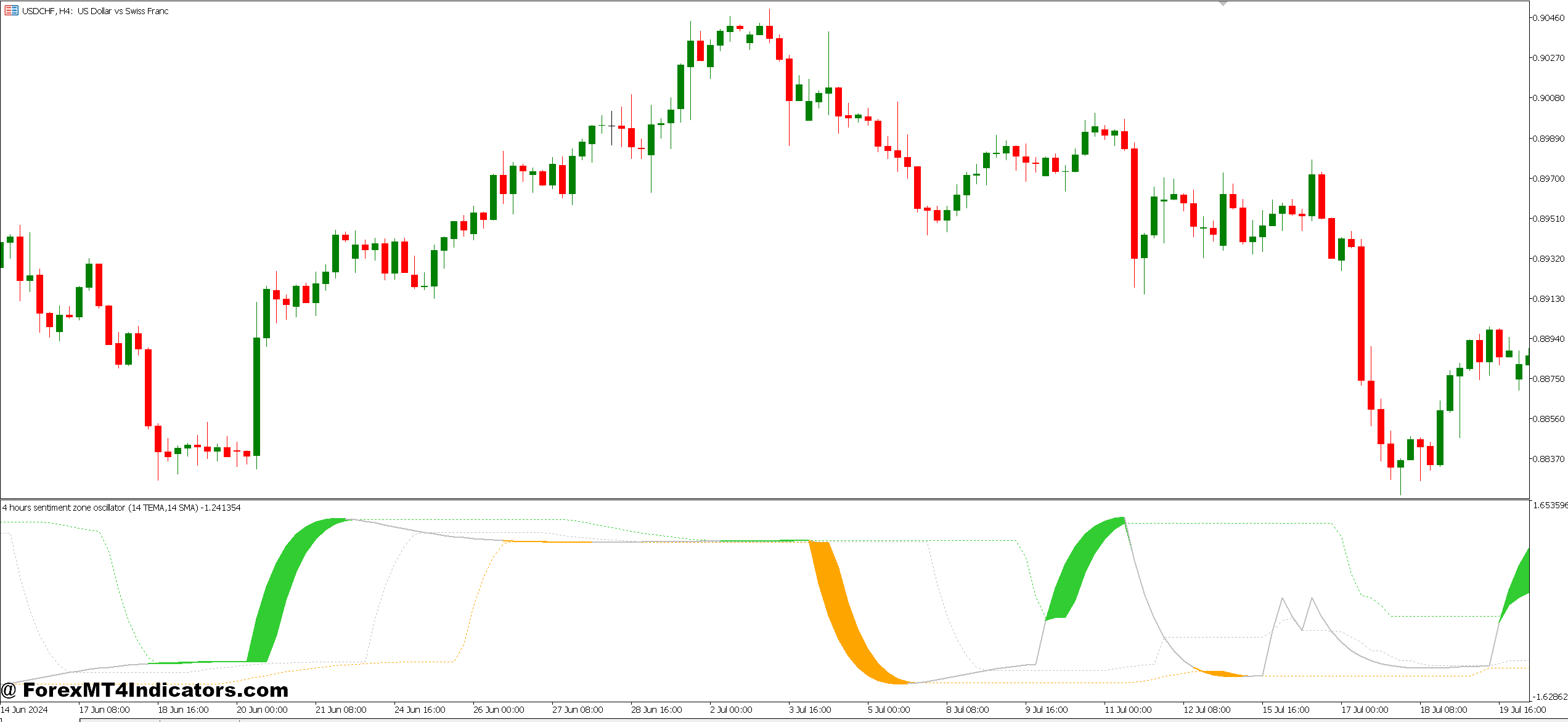Click the 20 Jun 00:00 time axis label
The image size is (1568, 722).
click(x=262, y=710)
